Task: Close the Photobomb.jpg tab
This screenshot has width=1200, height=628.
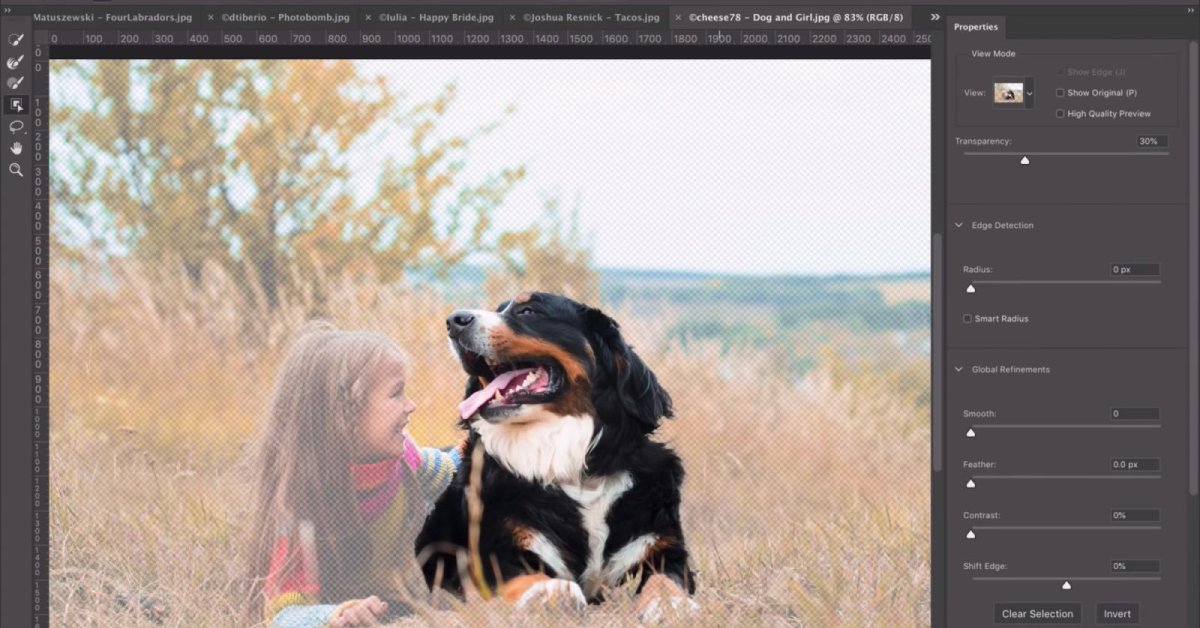Action: (x=212, y=18)
